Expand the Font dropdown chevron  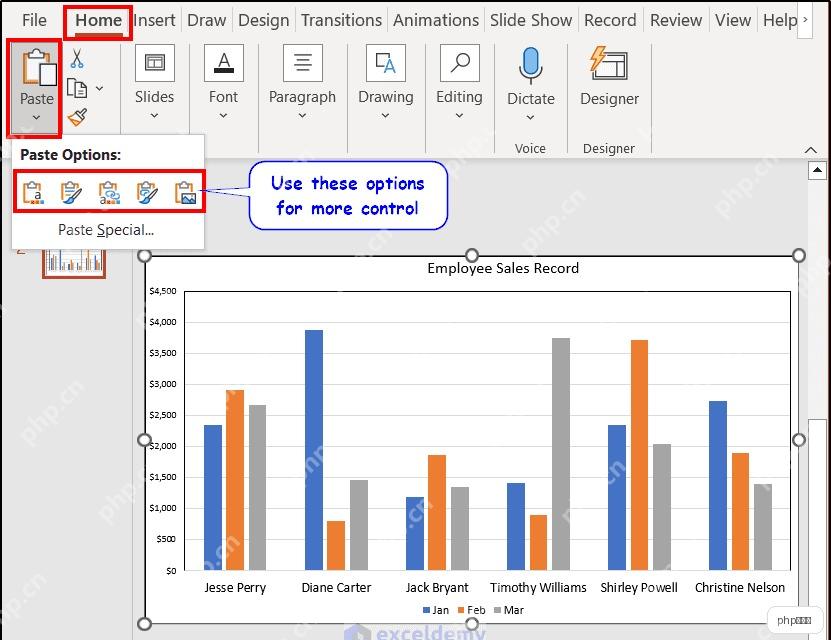point(223,115)
